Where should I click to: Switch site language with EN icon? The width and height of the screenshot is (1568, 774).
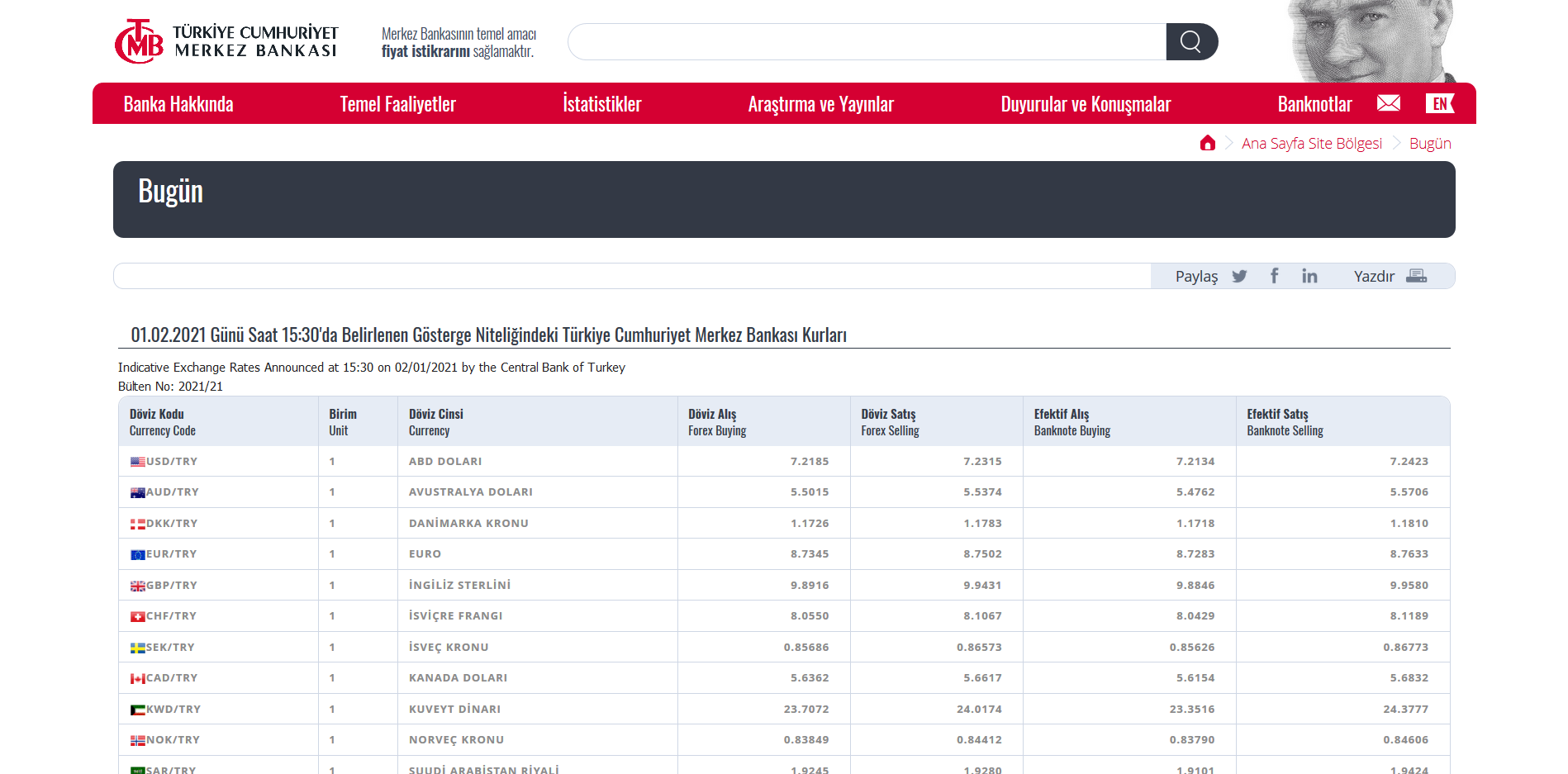point(1439,103)
